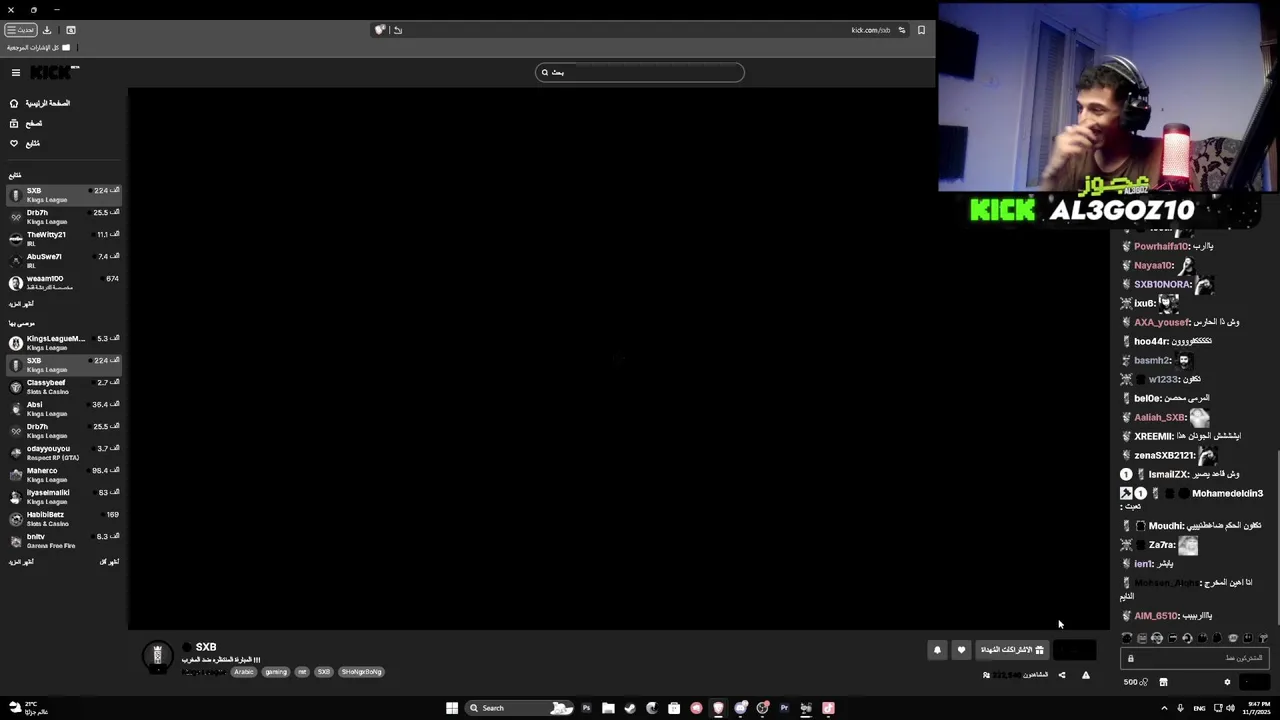Screen dimensions: 1280x720
Task: Open Classybeef recommended channel
Action: [64, 387]
